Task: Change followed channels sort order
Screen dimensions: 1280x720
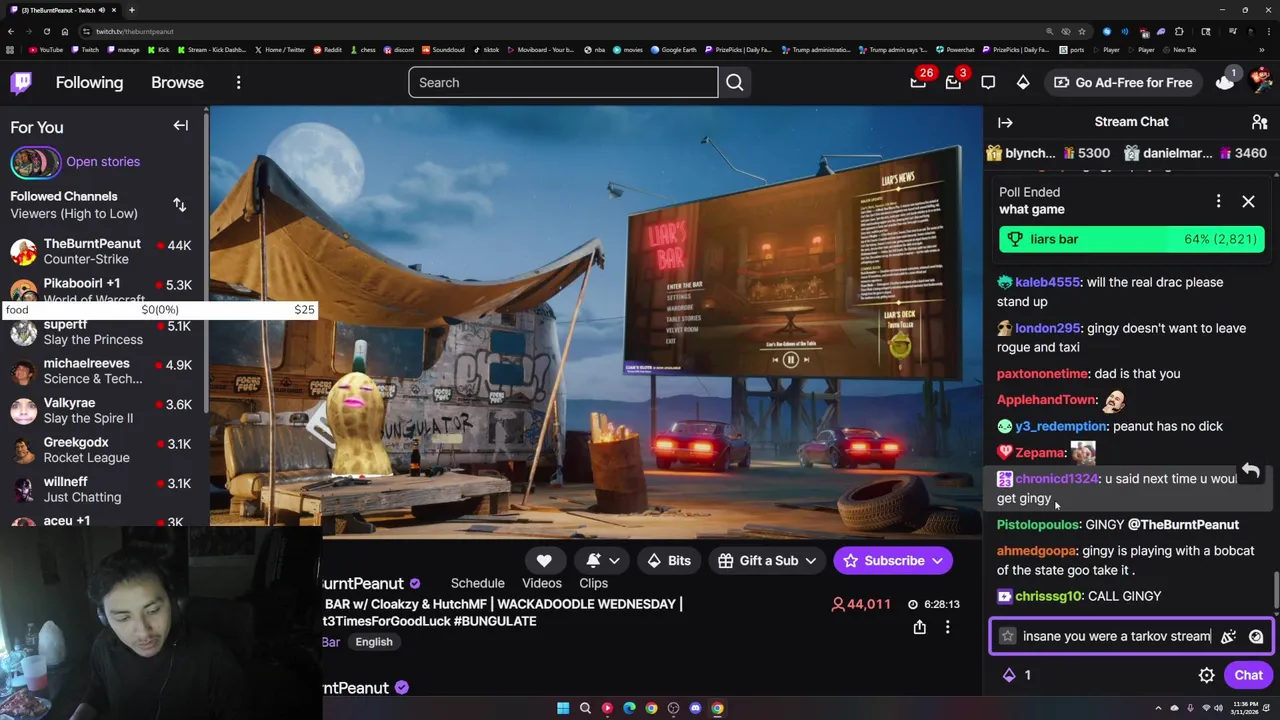Action: (x=179, y=205)
